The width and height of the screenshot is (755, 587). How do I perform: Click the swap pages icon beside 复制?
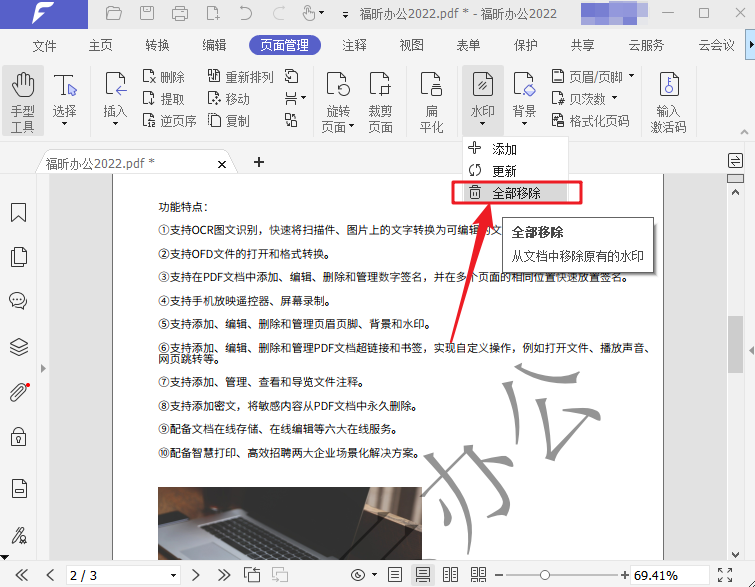point(291,120)
